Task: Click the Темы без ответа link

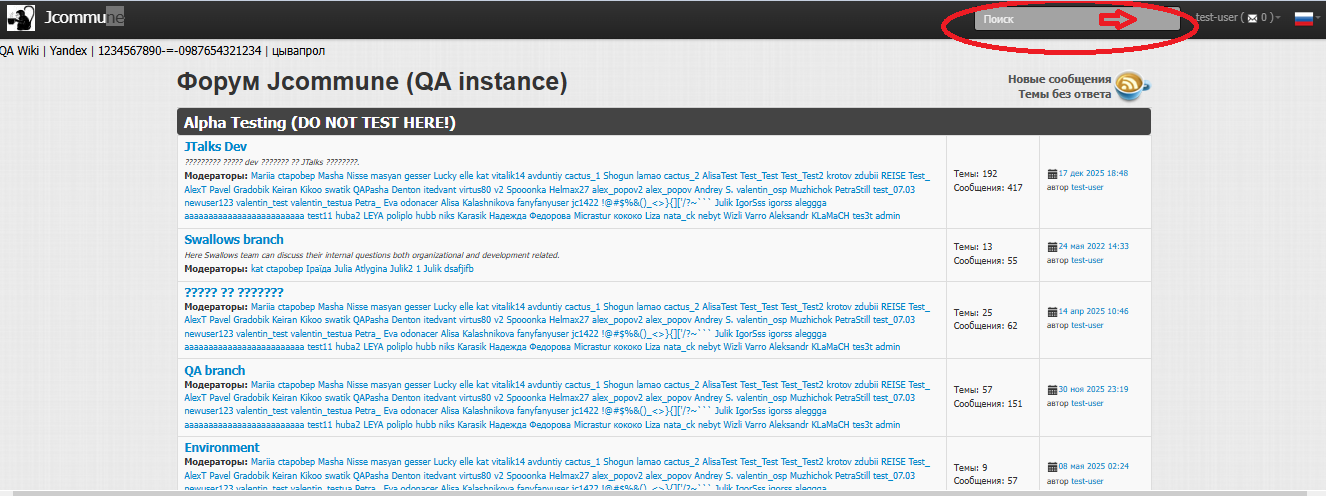Action: 1064,94
